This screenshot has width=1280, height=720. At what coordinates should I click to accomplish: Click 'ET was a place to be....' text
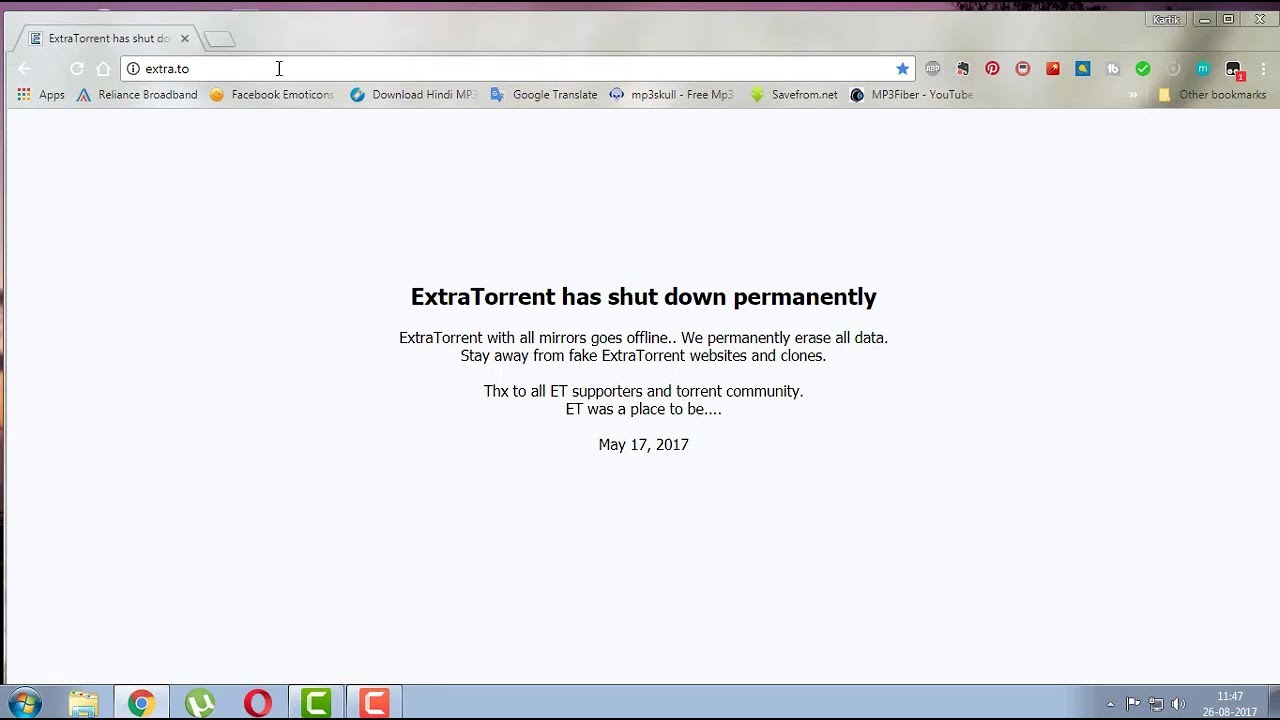tap(643, 409)
